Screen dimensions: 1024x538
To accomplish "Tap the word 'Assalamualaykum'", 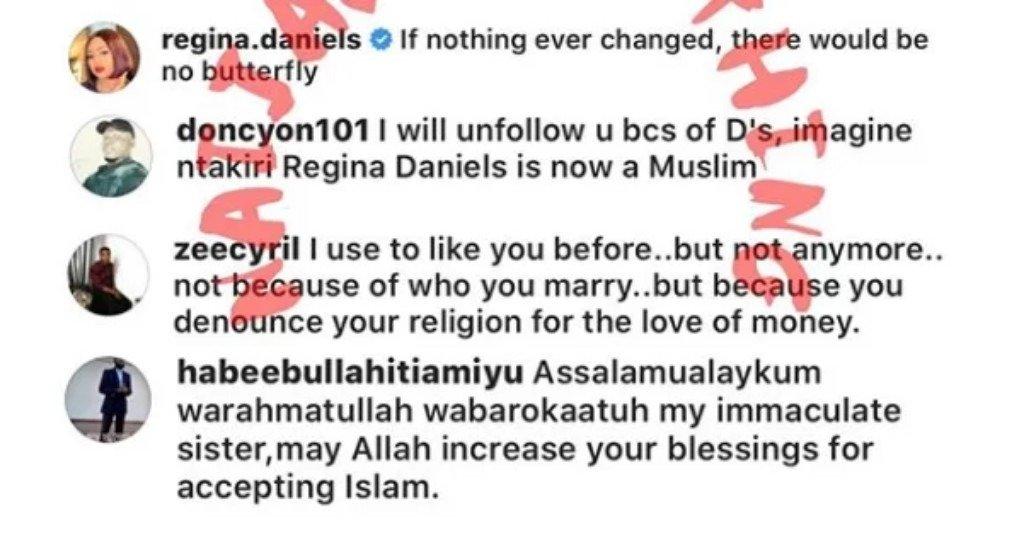I will point(677,373).
